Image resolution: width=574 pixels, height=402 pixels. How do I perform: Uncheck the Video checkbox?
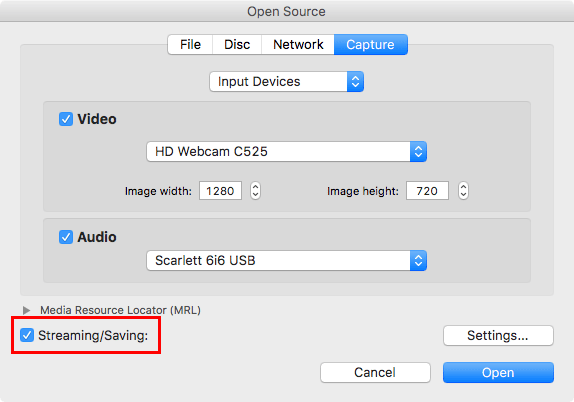click(x=66, y=119)
